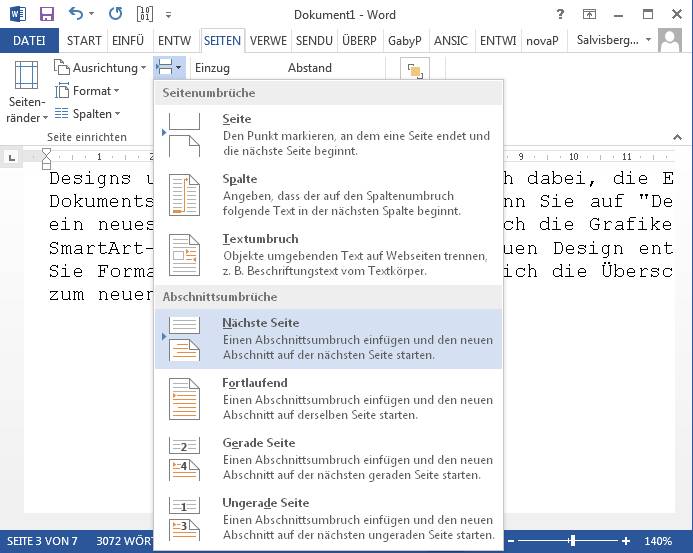The width and height of the screenshot is (693, 553).
Task: Open zoom dialog via 140% label
Action: click(658, 541)
